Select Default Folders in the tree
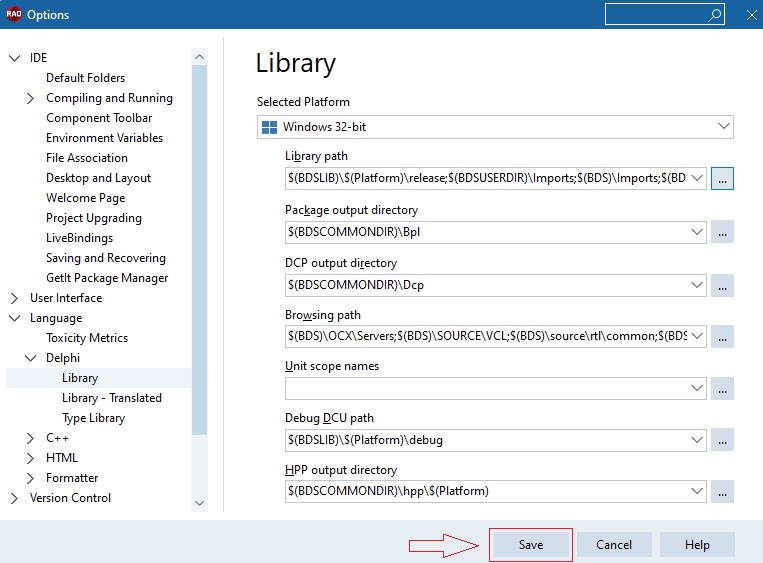Viewport: 763px width, 563px height. (85, 78)
